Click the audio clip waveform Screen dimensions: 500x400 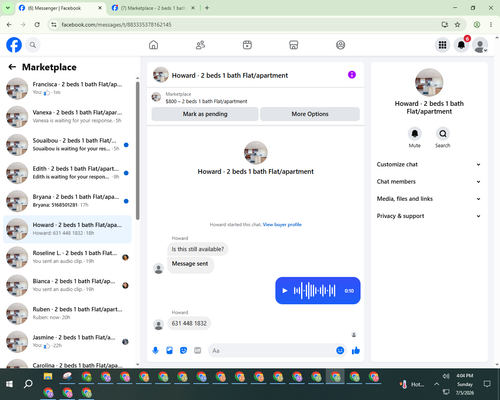[314, 291]
